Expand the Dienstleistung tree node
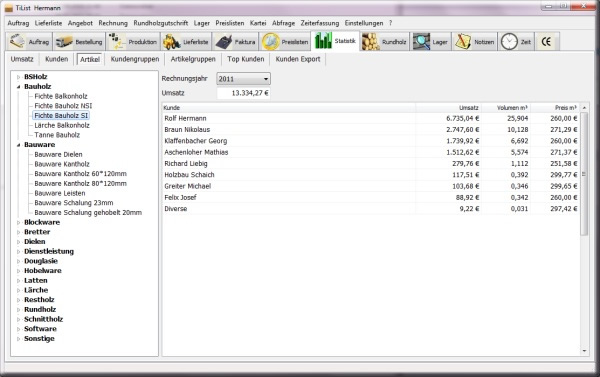 click(18, 251)
